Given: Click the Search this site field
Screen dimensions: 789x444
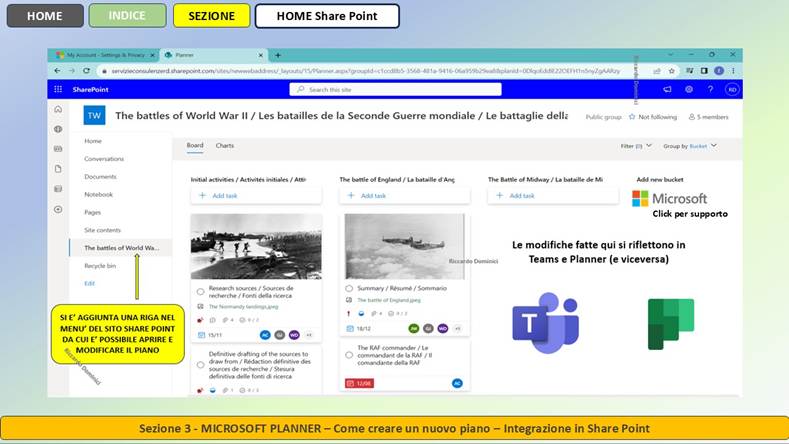Looking at the screenshot, I should pyautogui.click(x=396, y=89).
